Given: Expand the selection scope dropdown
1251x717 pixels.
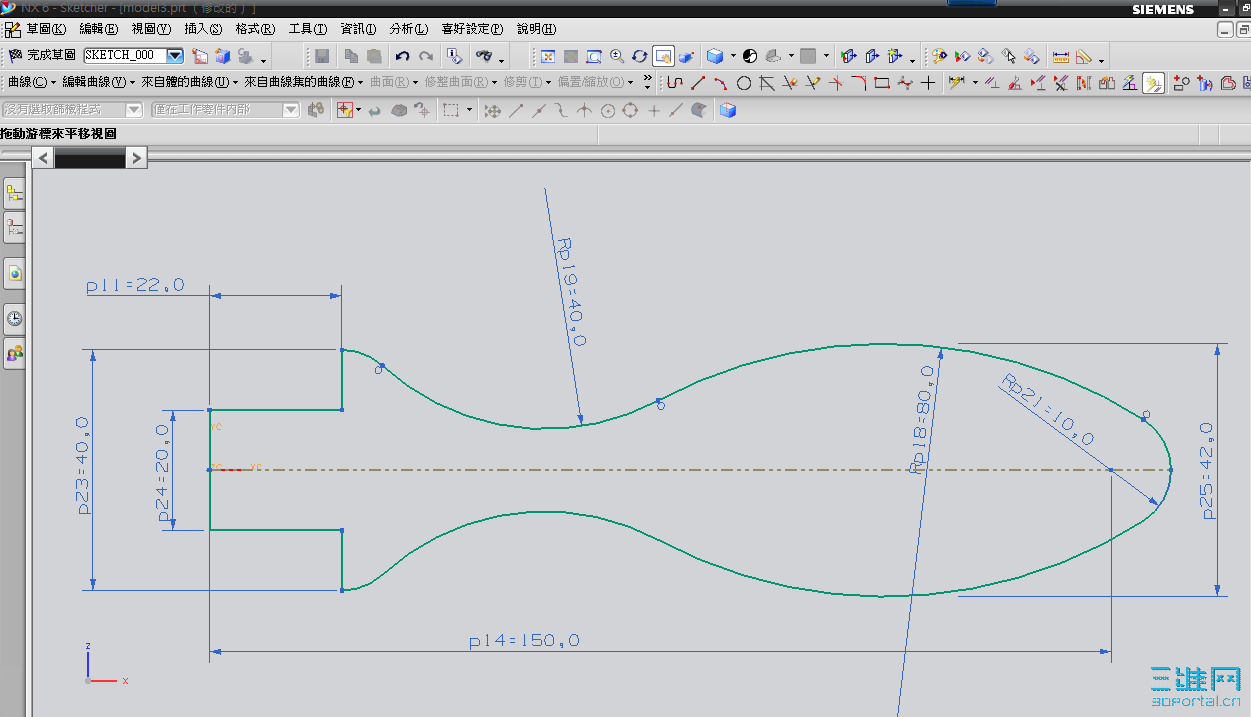Looking at the screenshot, I should (291, 110).
